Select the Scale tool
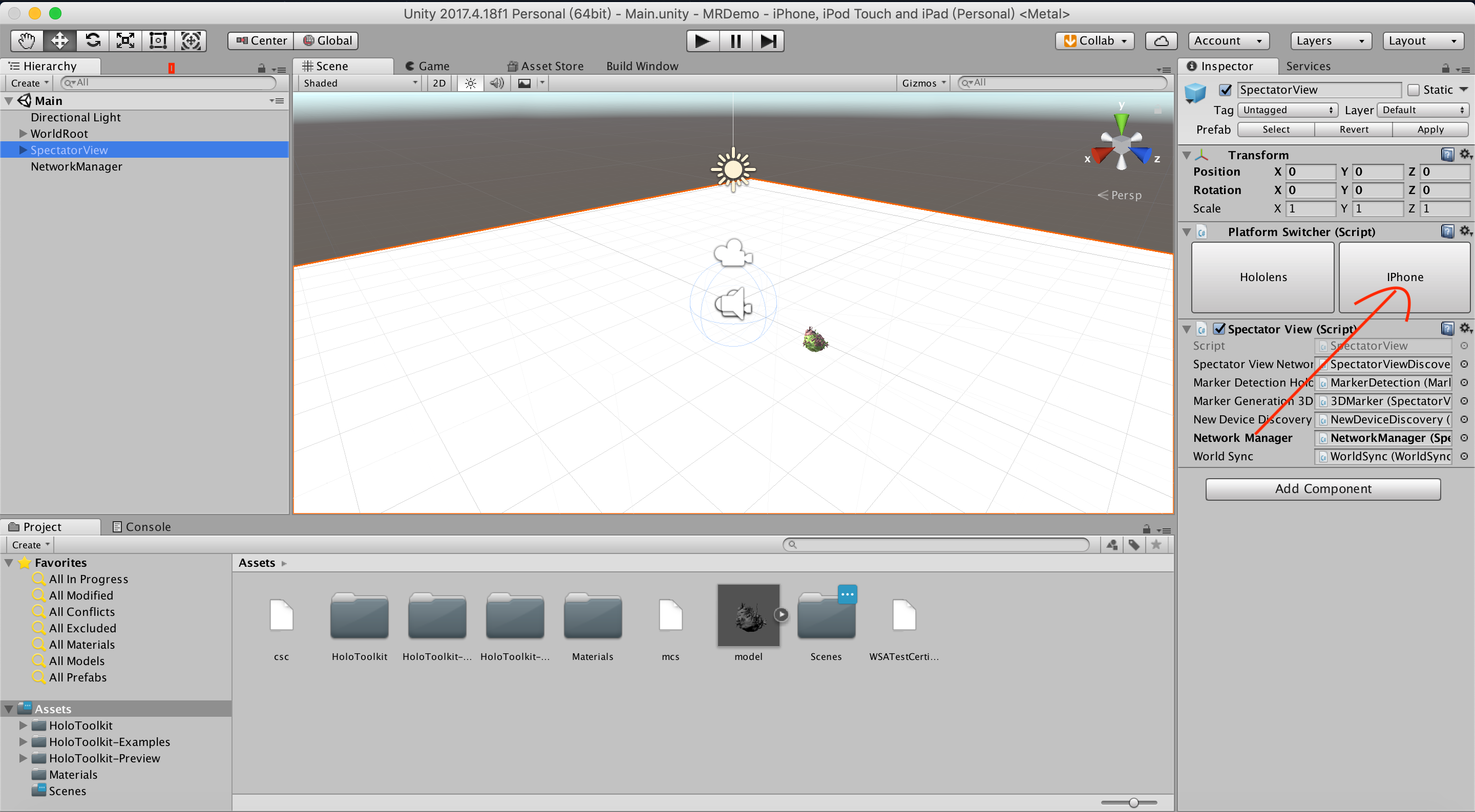Image resolution: width=1475 pixels, height=812 pixels. tap(125, 40)
